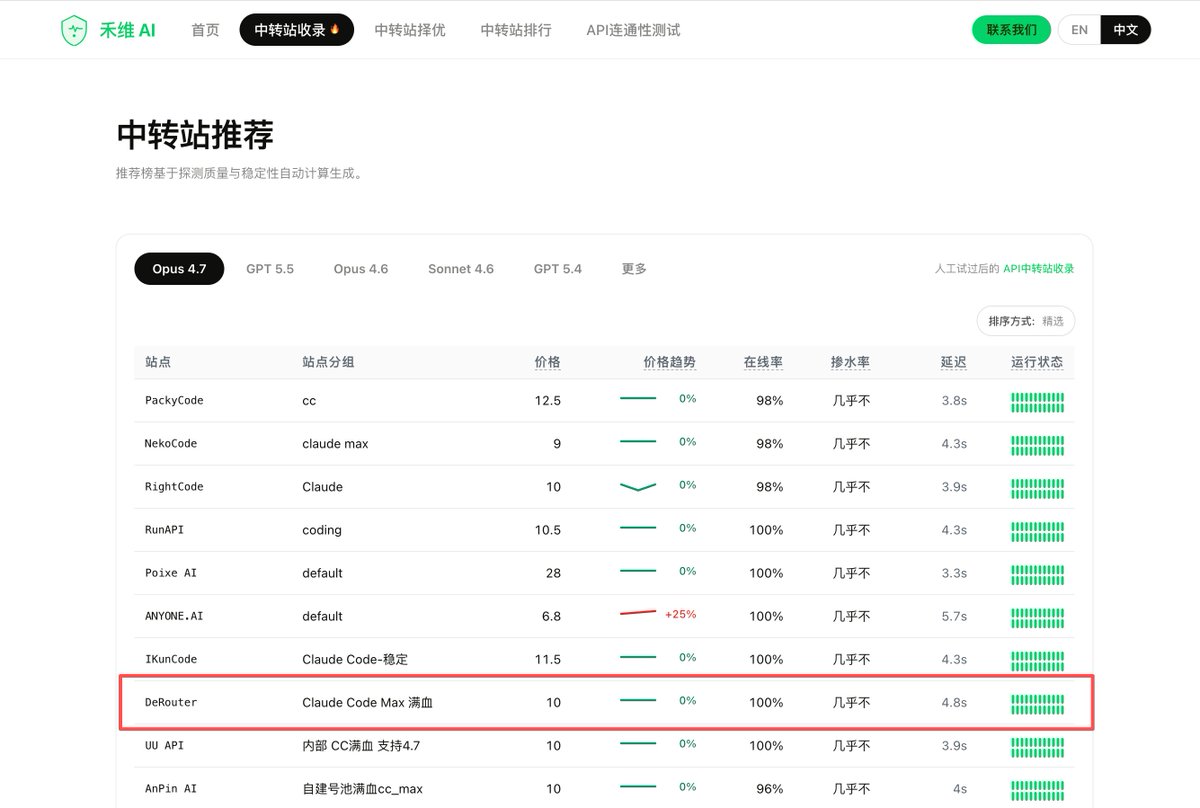The height and width of the screenshot is (808, 1200).
Task: Click the Claude Code-稳定 group cell
Action: tap(355, 659)
